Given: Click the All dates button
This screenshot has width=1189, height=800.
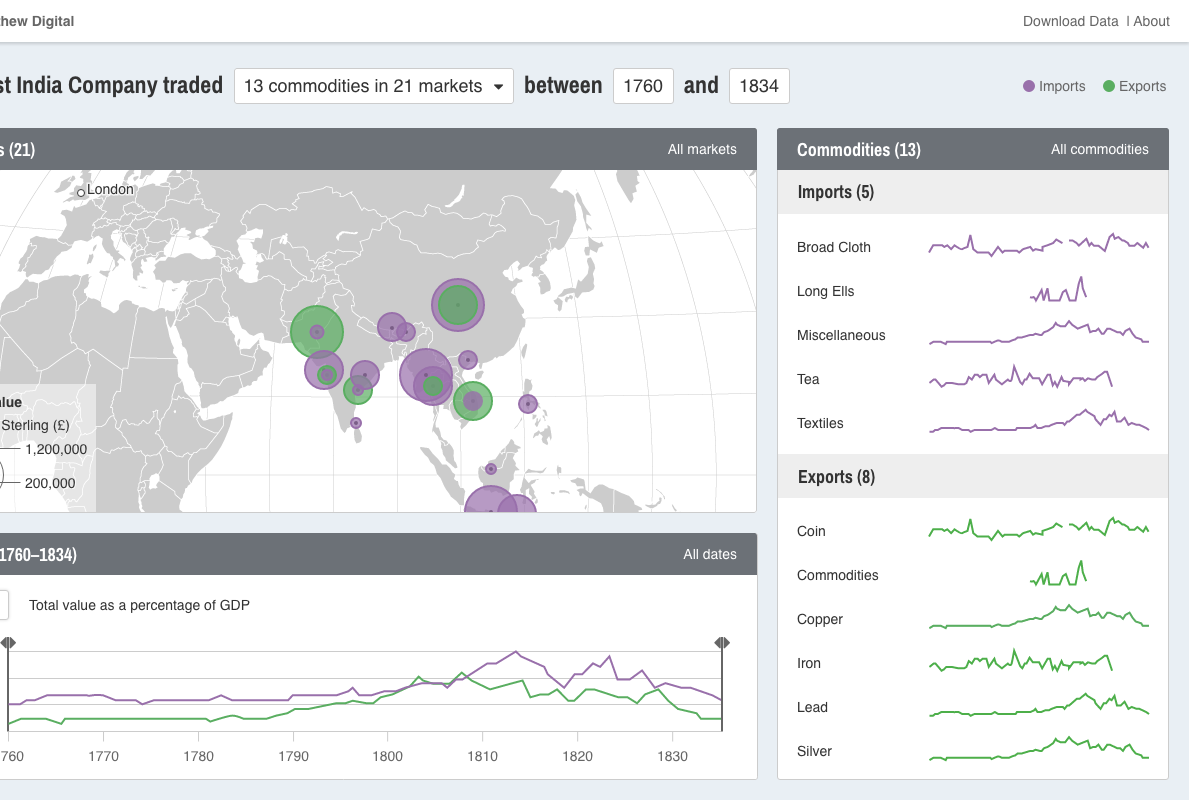Looking at the screenshot, I should pyautogui.click(x=710, y=554).
